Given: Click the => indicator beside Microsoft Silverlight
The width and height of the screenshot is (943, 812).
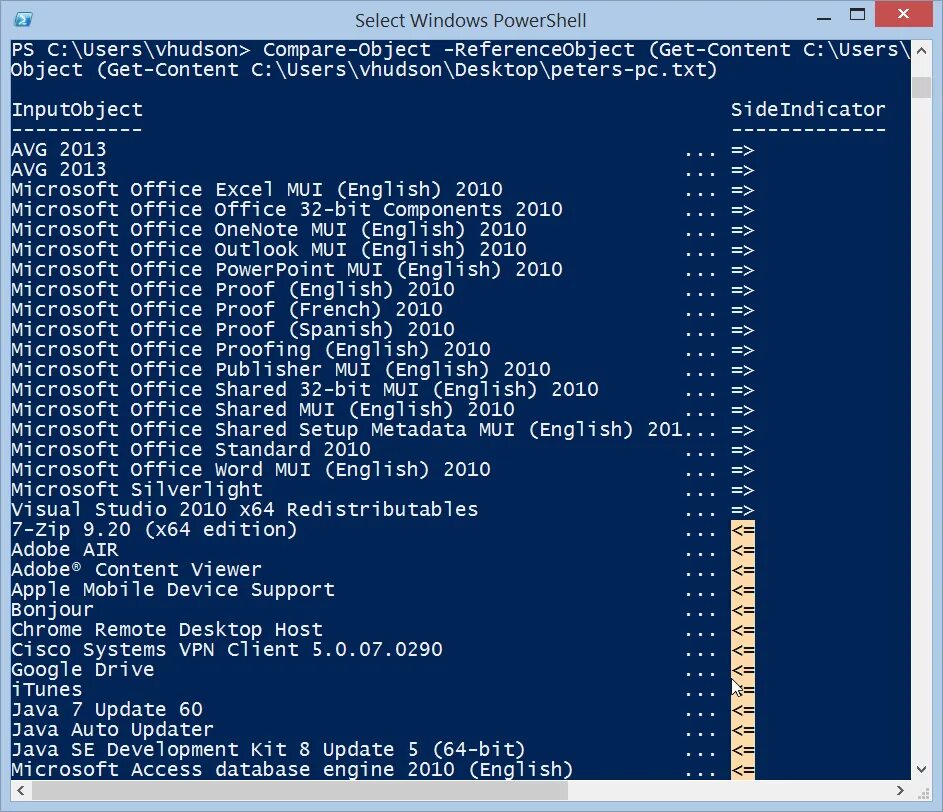Looking at the screenshot, I should (x=743, y=490).
